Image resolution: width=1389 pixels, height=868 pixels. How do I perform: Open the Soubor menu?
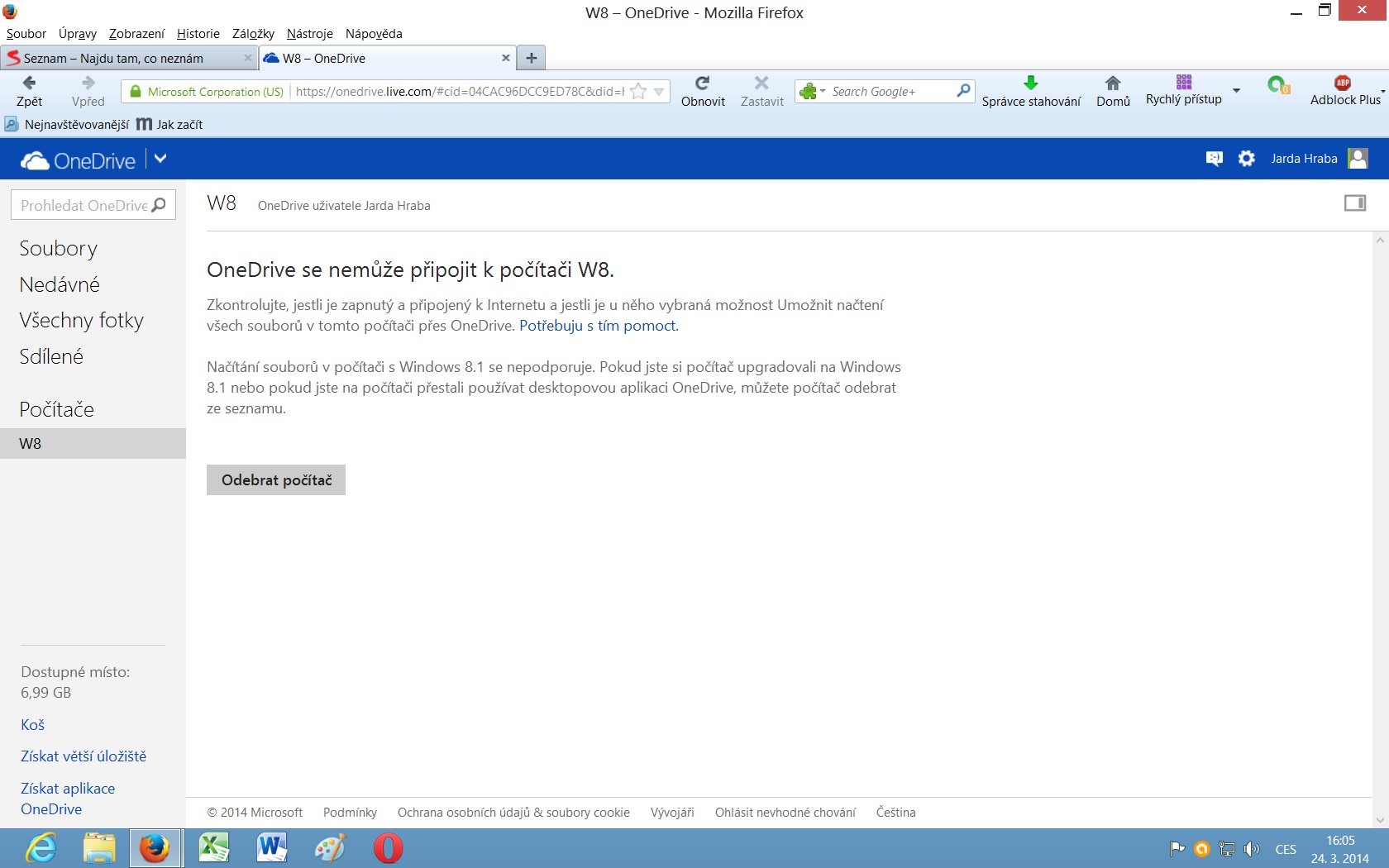click(26, 34)
